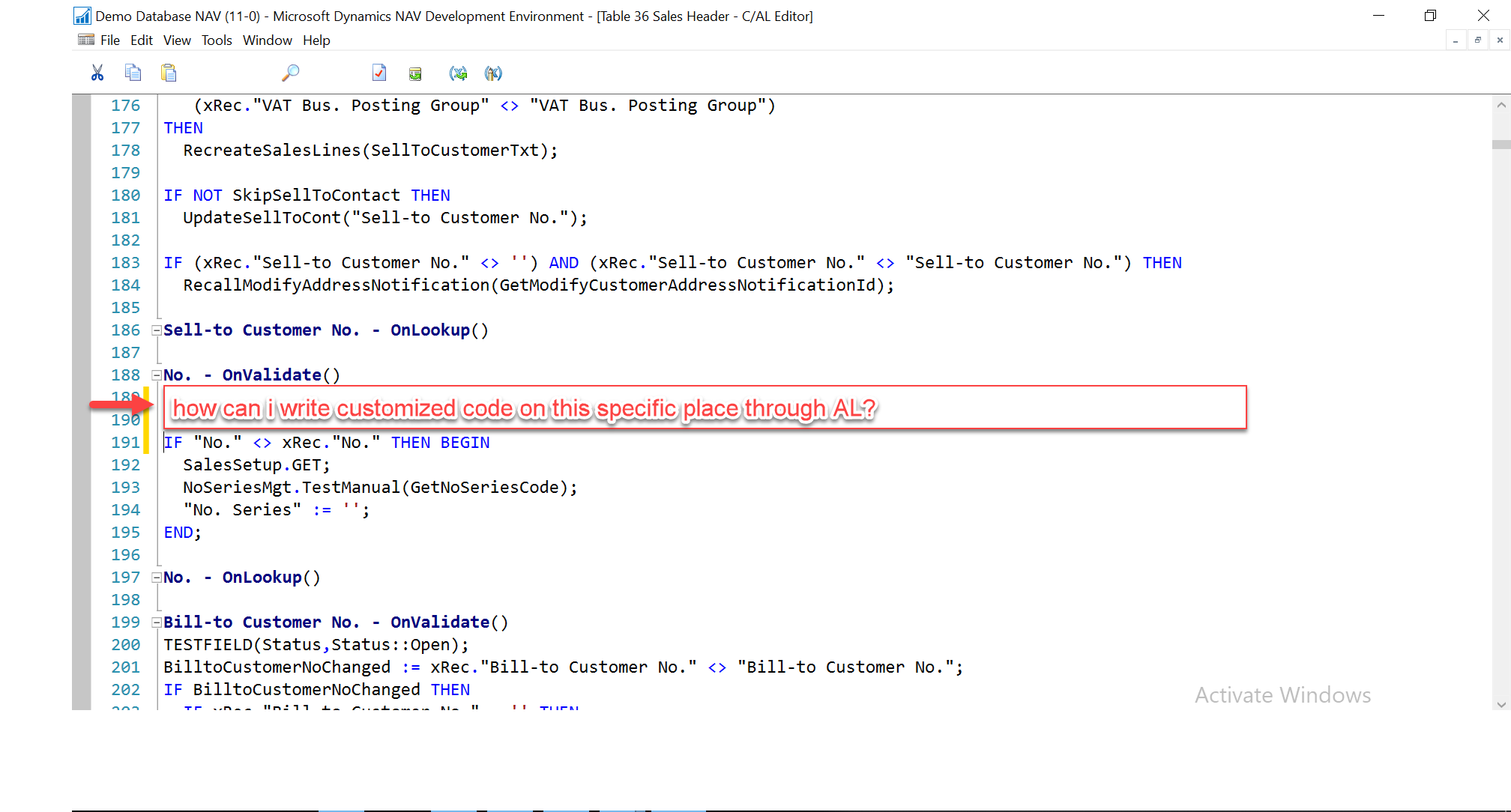The image size is (1511, 812).
Task: Collapse the 'Bill-to Customer No. - OnValidate' section
Action: point(156,622)
